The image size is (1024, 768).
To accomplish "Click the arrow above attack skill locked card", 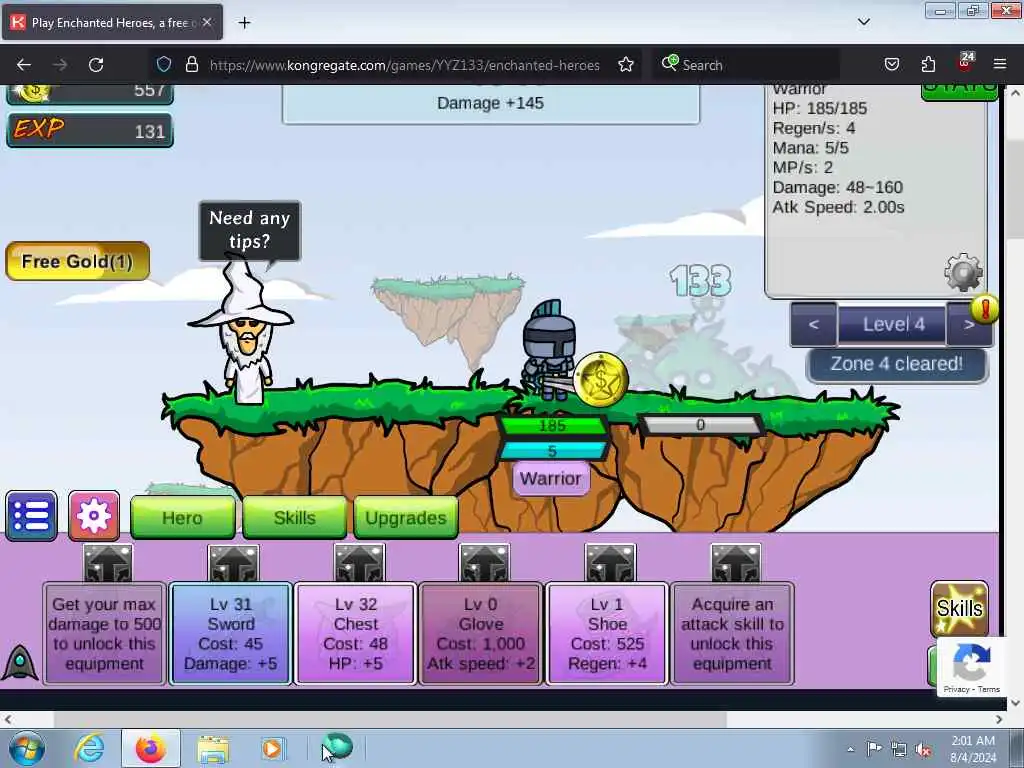I will 736,563.
